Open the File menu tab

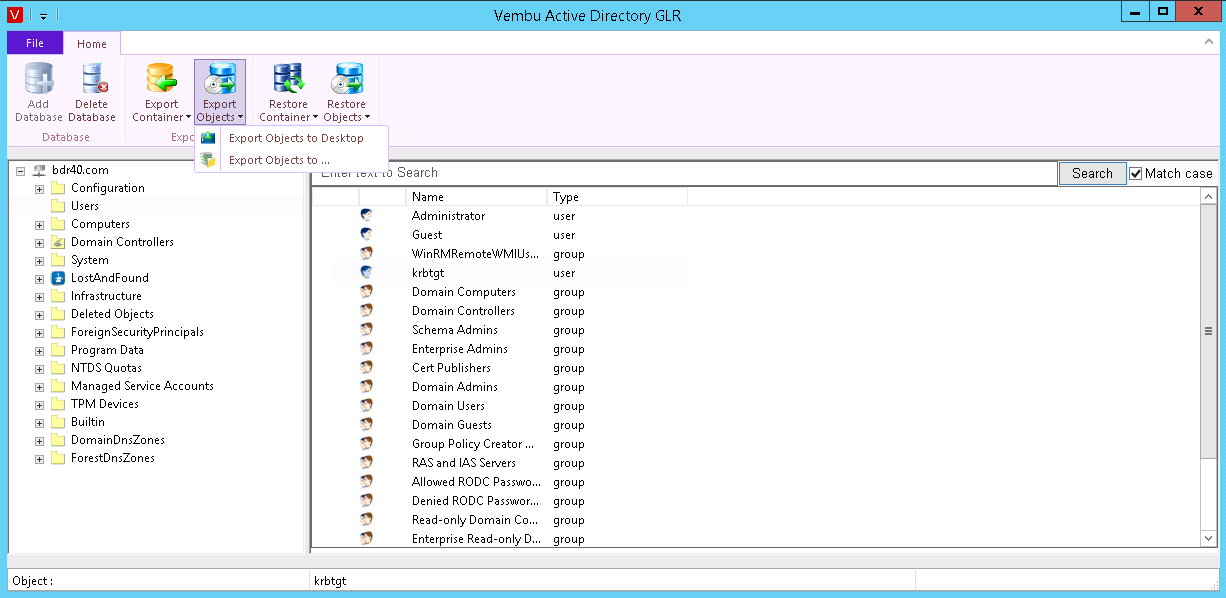(35, 43)
